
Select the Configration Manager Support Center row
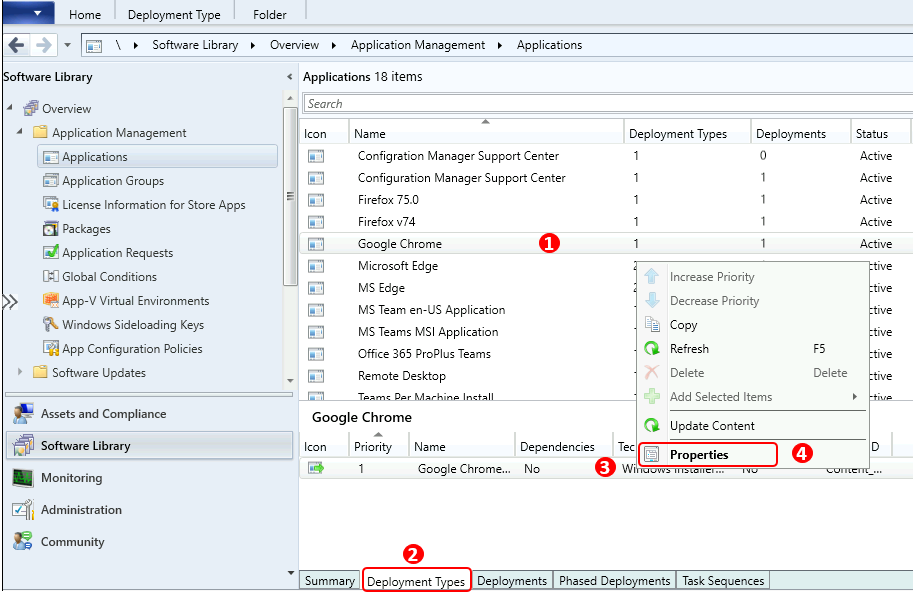[606, 156]
